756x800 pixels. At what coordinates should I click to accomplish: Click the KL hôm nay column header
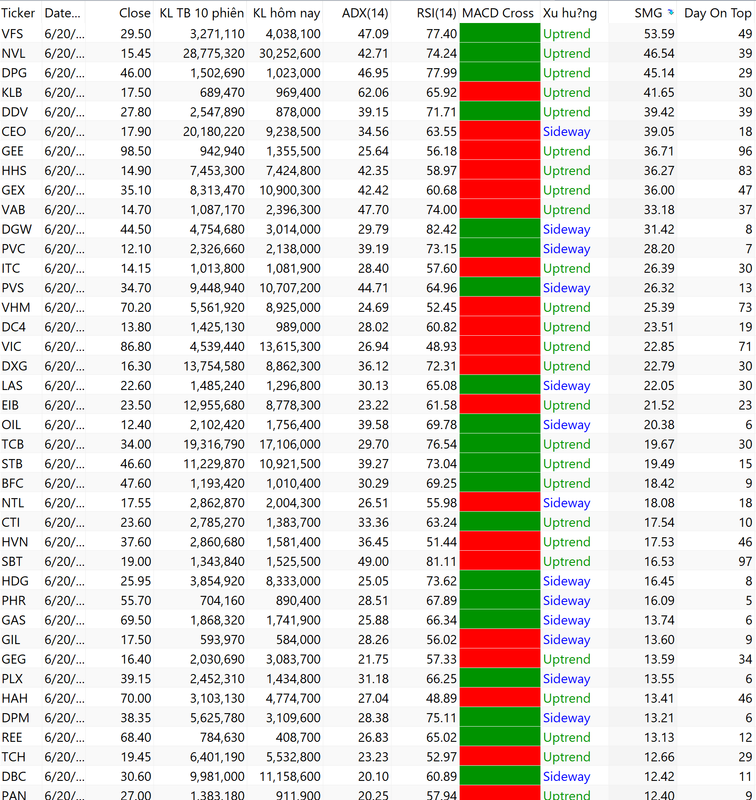point(286,13)
